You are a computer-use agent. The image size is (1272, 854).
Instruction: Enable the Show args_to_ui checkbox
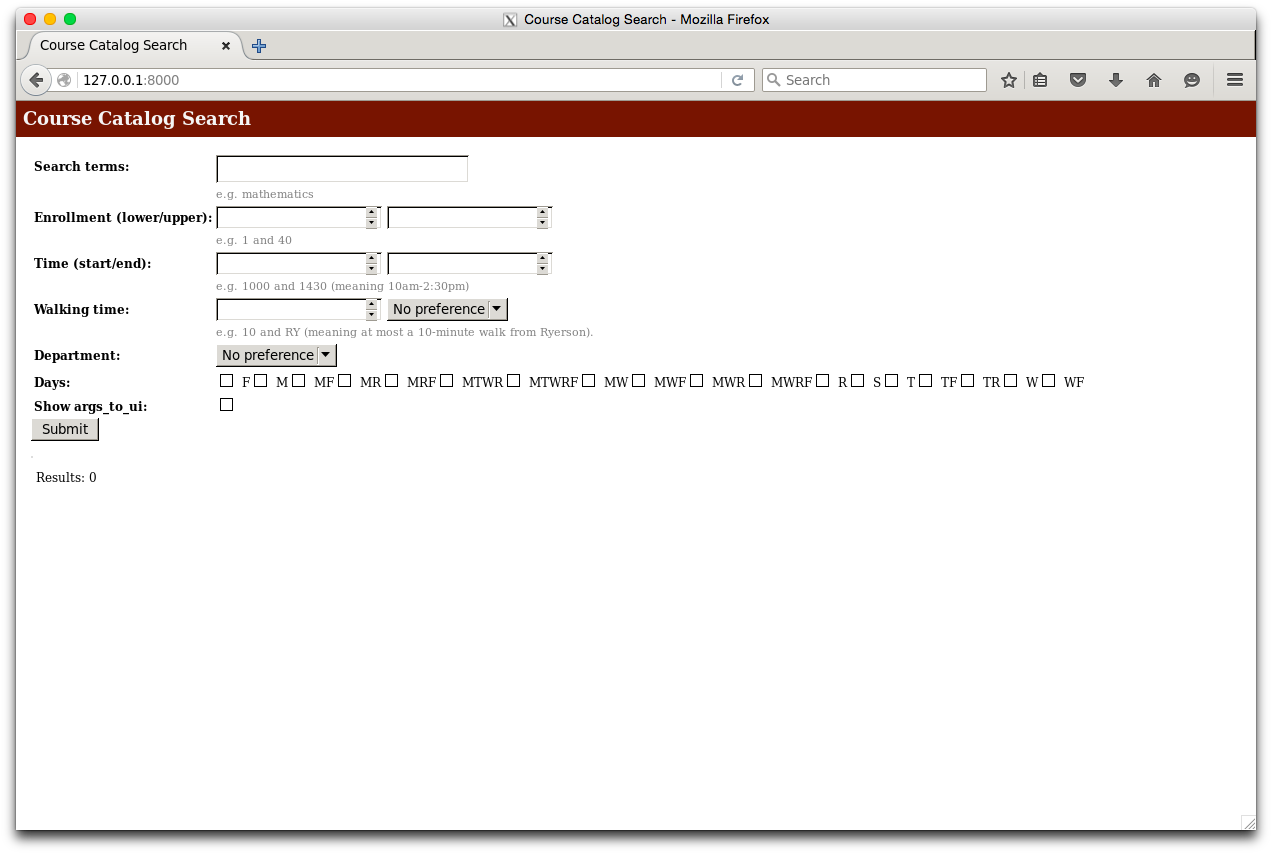[226, 405]
